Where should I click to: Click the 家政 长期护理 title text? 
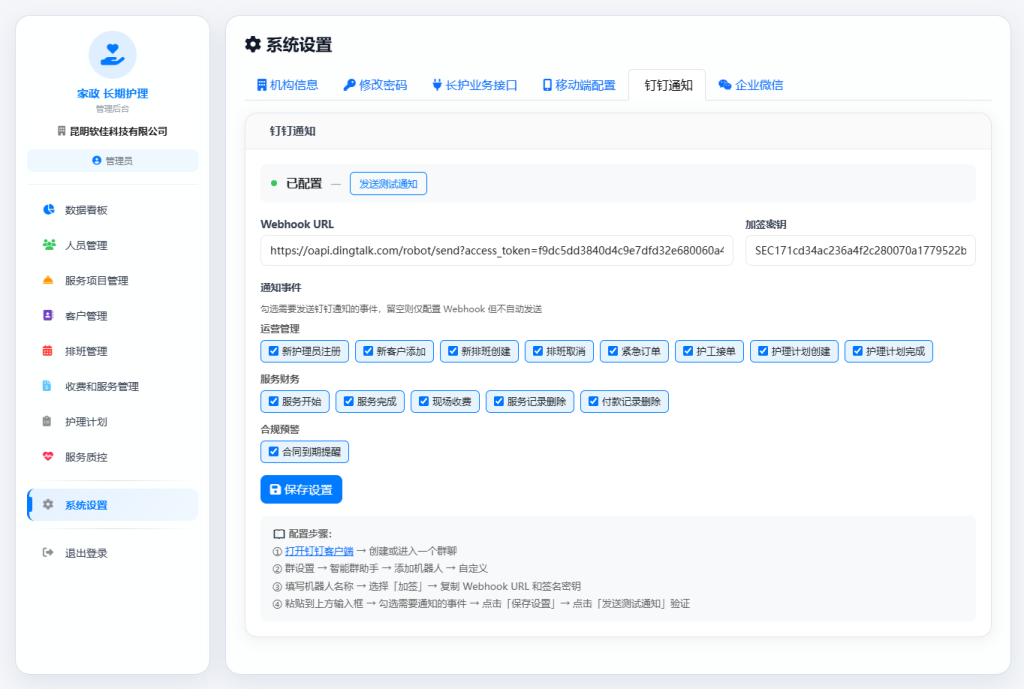112,93
